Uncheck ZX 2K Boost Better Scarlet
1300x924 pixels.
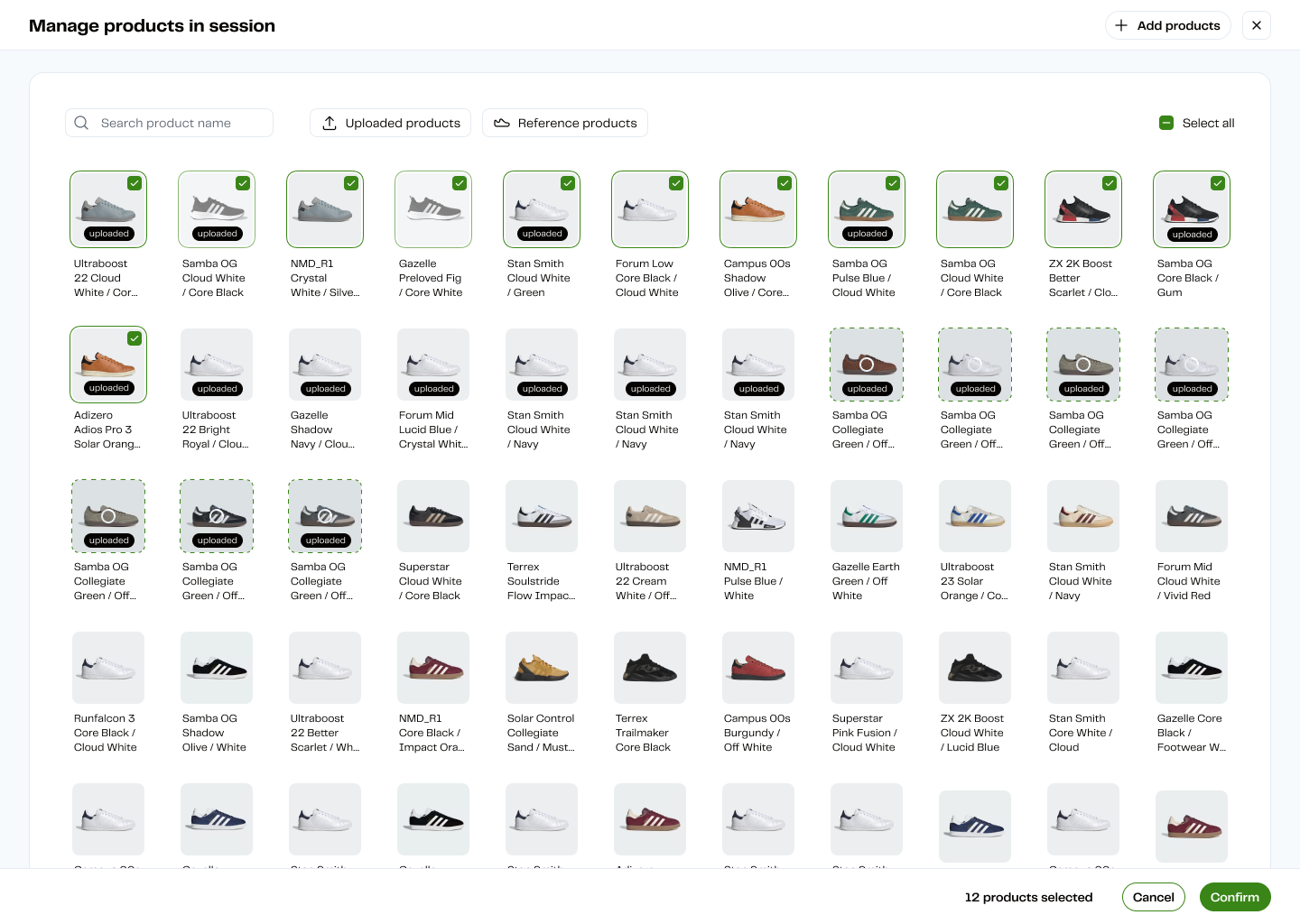click(1110, 183)
